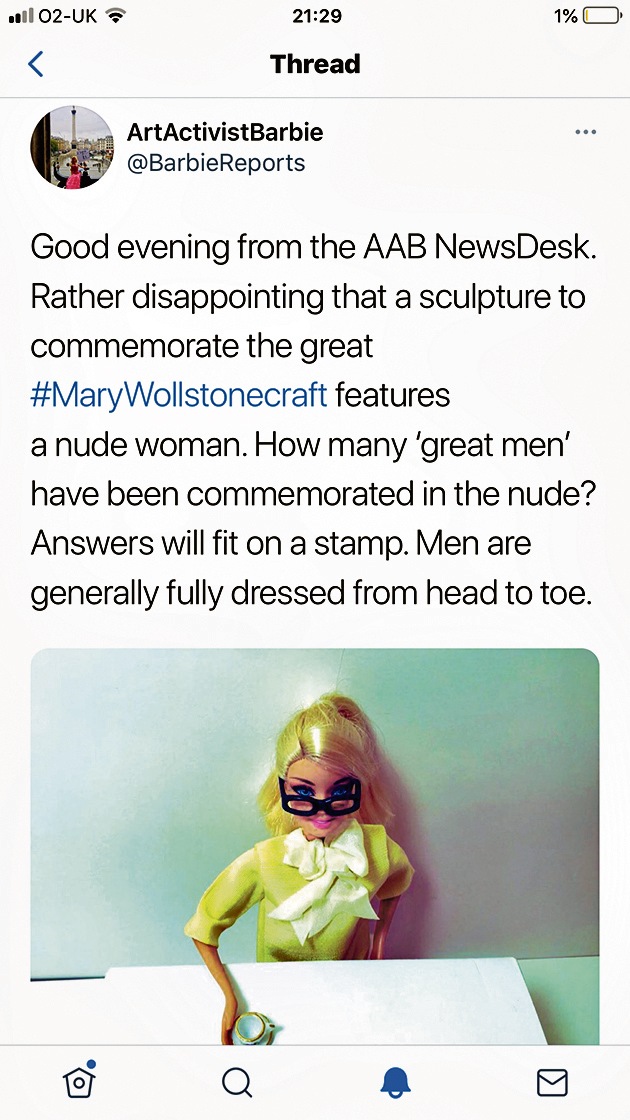Tap the tweet text about the sculpture
Screen dimensions: 630x1120
[313, 420]
